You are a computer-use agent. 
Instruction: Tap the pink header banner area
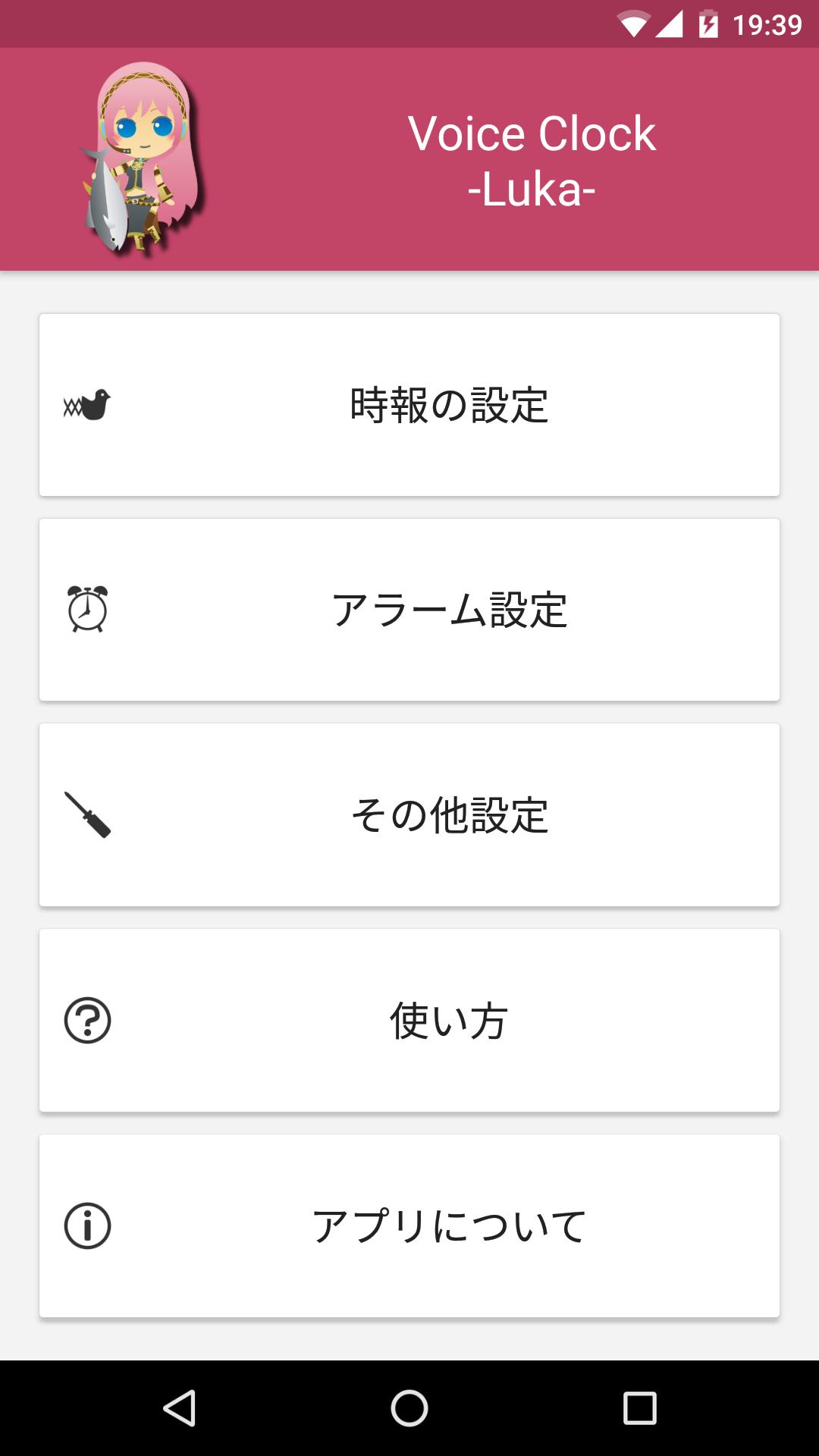409,159
